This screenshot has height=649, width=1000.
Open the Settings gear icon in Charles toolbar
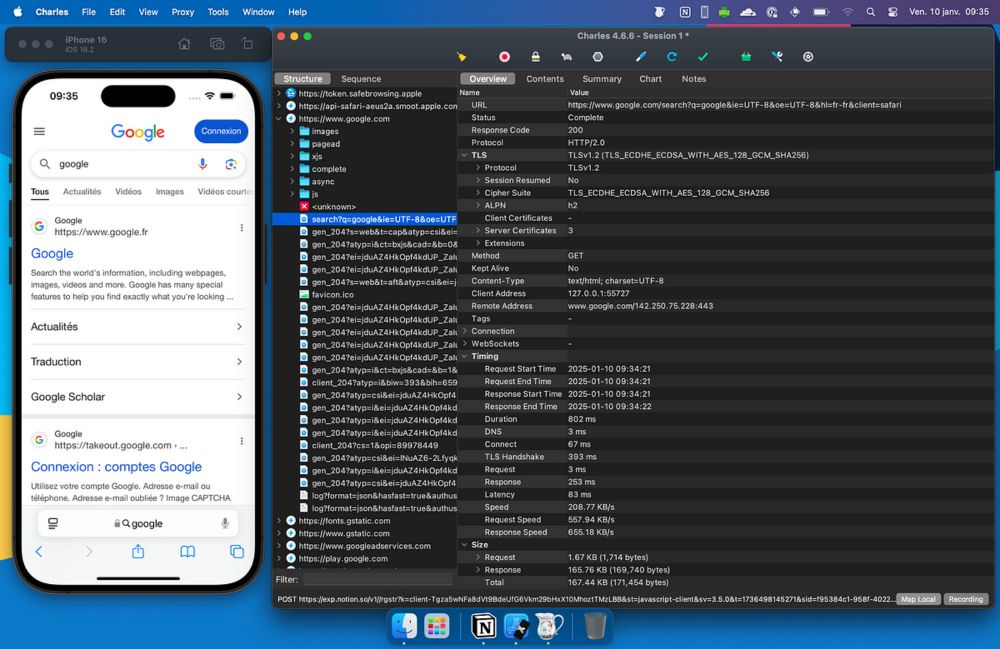(x=808, y=57)
